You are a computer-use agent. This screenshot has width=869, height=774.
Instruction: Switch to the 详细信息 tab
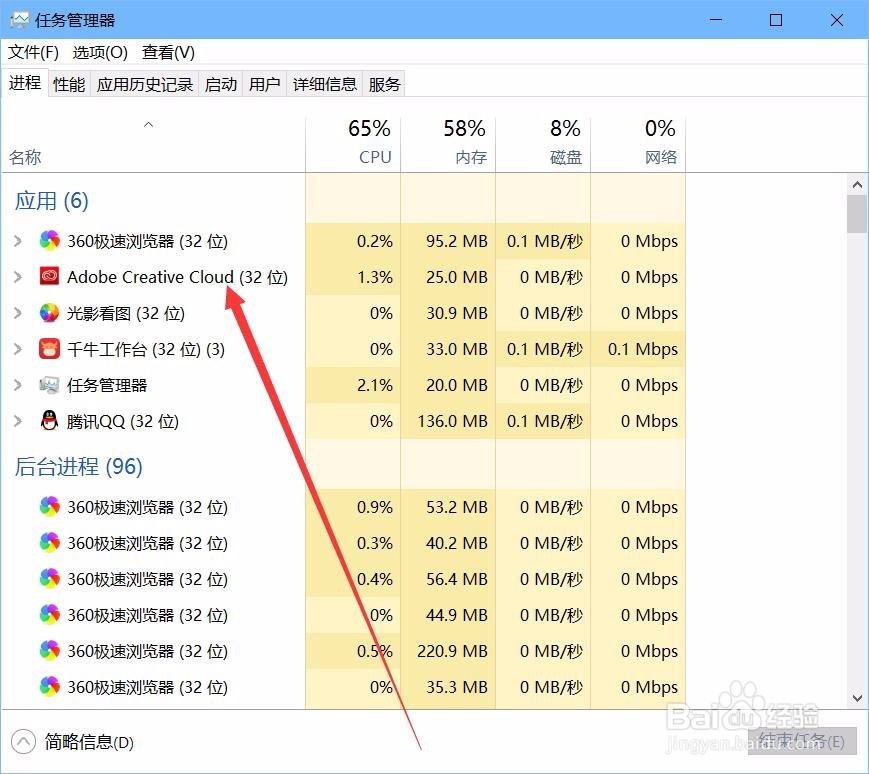click(325, 84)
